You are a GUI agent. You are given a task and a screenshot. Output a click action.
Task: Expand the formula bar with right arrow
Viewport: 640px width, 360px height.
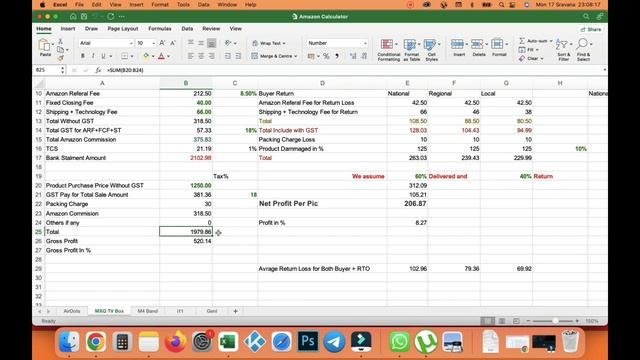point(604,70)
